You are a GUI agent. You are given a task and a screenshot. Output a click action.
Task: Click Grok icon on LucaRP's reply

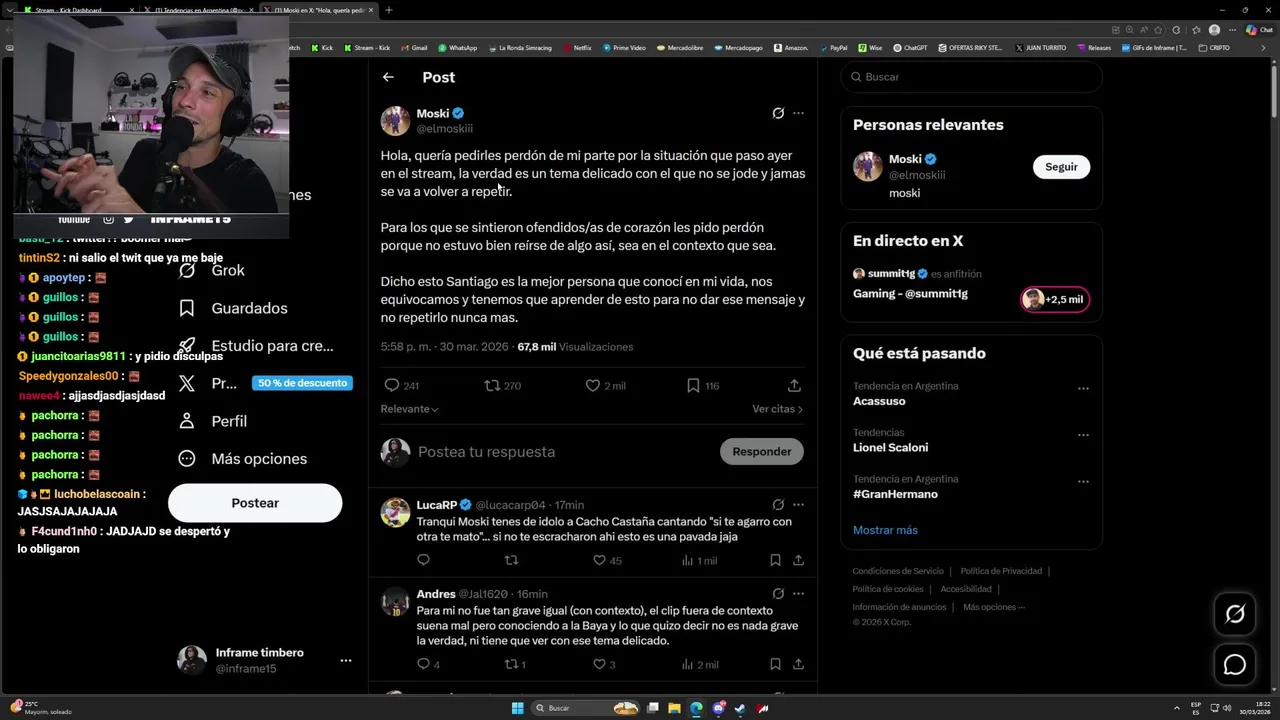(x=778, y=505)
